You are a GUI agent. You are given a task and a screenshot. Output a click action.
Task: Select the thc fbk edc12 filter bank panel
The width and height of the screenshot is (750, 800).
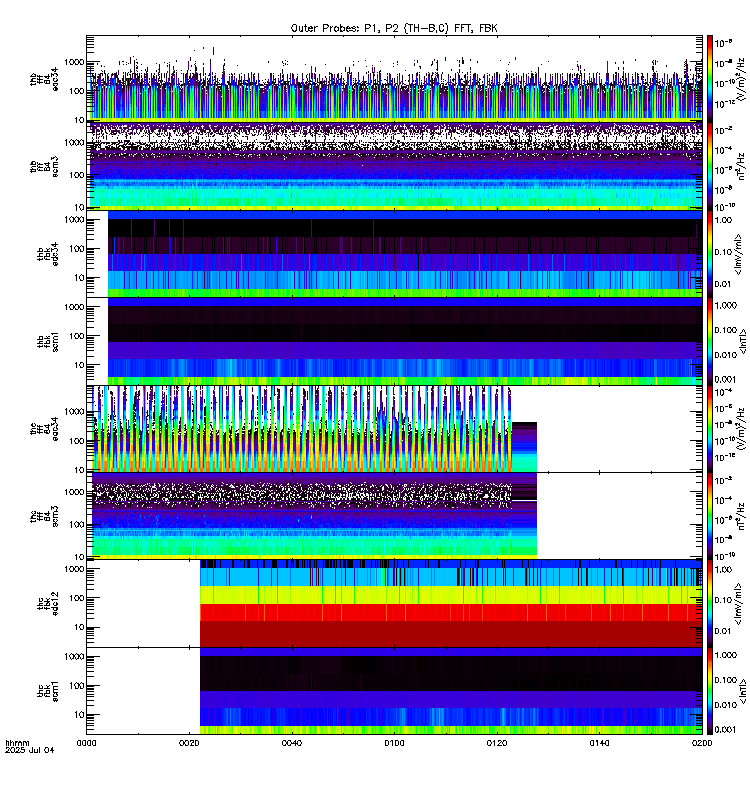394,604
